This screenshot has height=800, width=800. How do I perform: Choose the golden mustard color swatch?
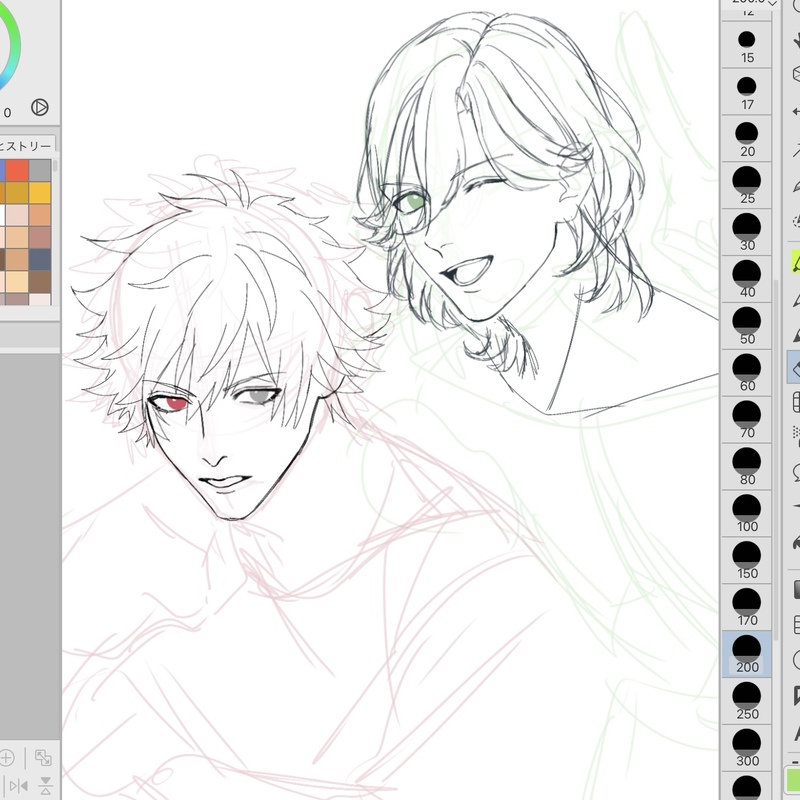coord(17,193)
